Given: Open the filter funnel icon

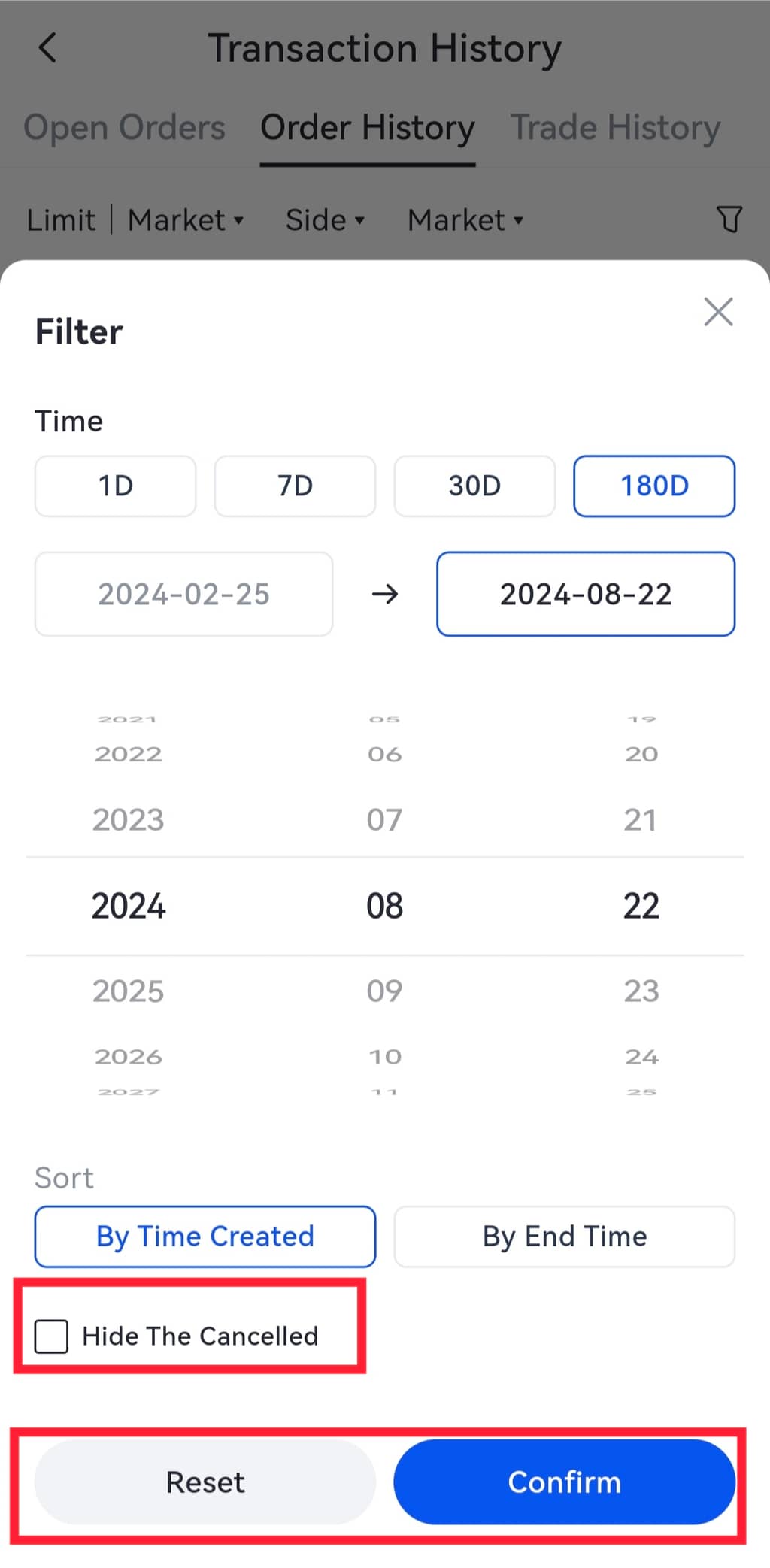Looking at the screenshot, I should [729, 219].
